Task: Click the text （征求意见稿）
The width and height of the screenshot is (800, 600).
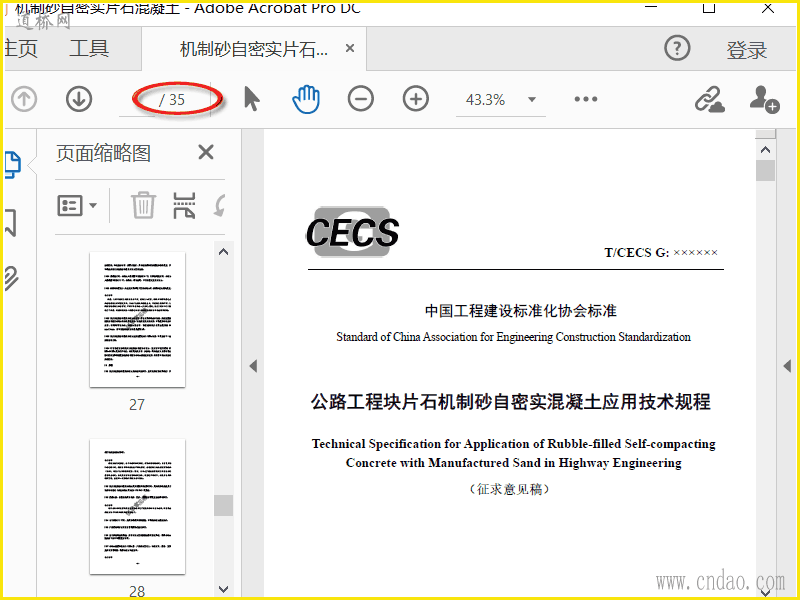Action: coord(509,489)
